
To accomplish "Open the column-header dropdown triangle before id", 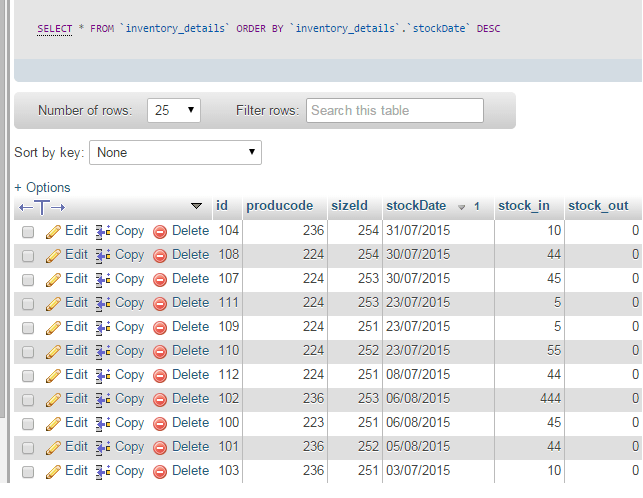I will (196, 206).
